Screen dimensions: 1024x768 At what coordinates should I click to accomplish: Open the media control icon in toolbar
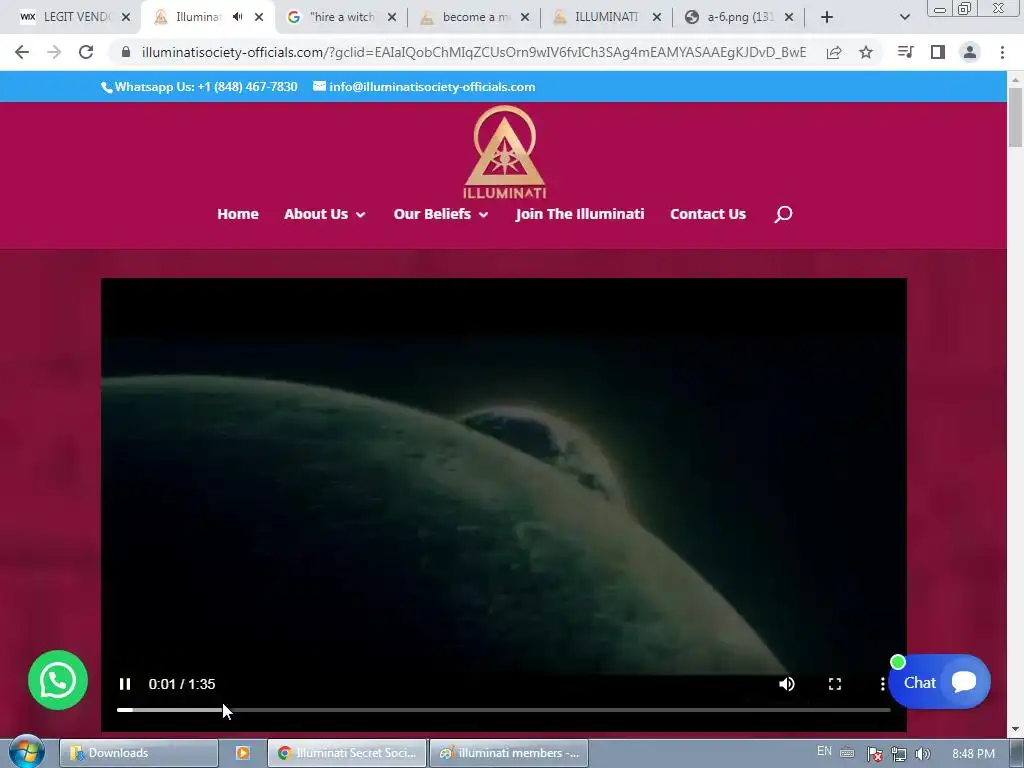(x=905, y=52)
